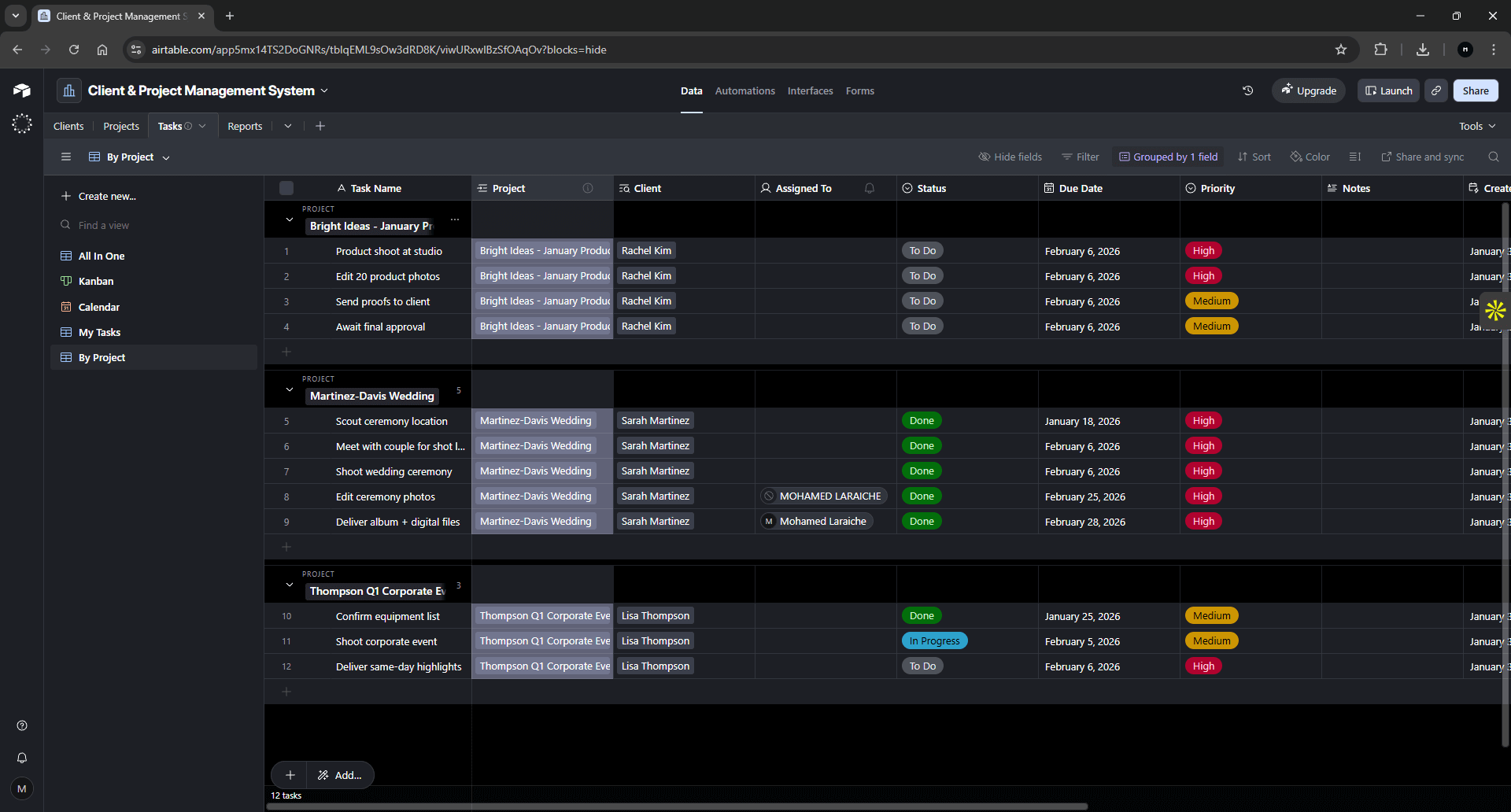Image resolution: width=1511 pixels, height=812 pixels.
Task: Toggle Hide fields in the toolbar
Action: (1010, 157)
